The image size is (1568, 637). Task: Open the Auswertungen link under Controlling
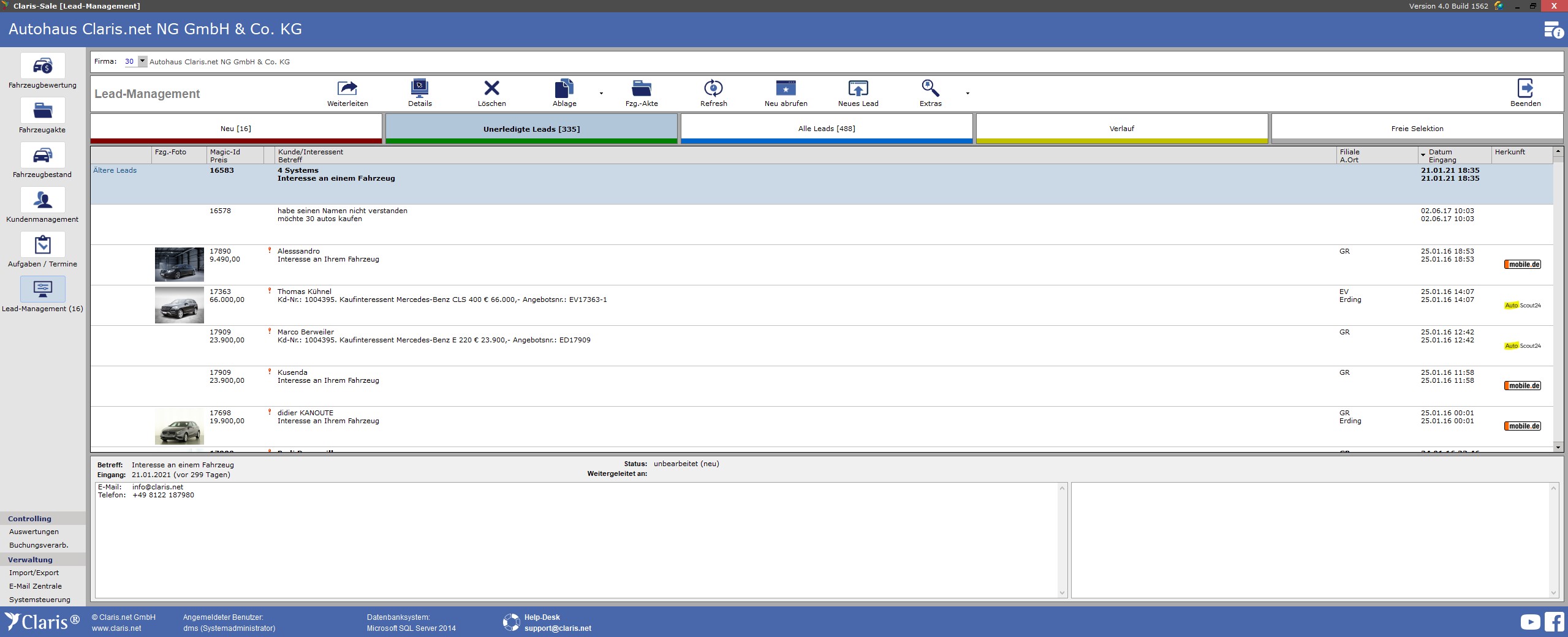coord(34,532)
